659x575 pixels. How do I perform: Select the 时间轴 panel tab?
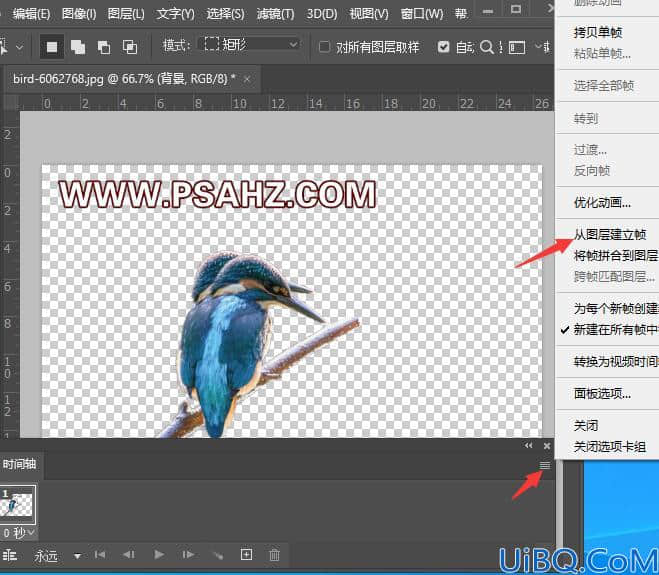point(19,464)
